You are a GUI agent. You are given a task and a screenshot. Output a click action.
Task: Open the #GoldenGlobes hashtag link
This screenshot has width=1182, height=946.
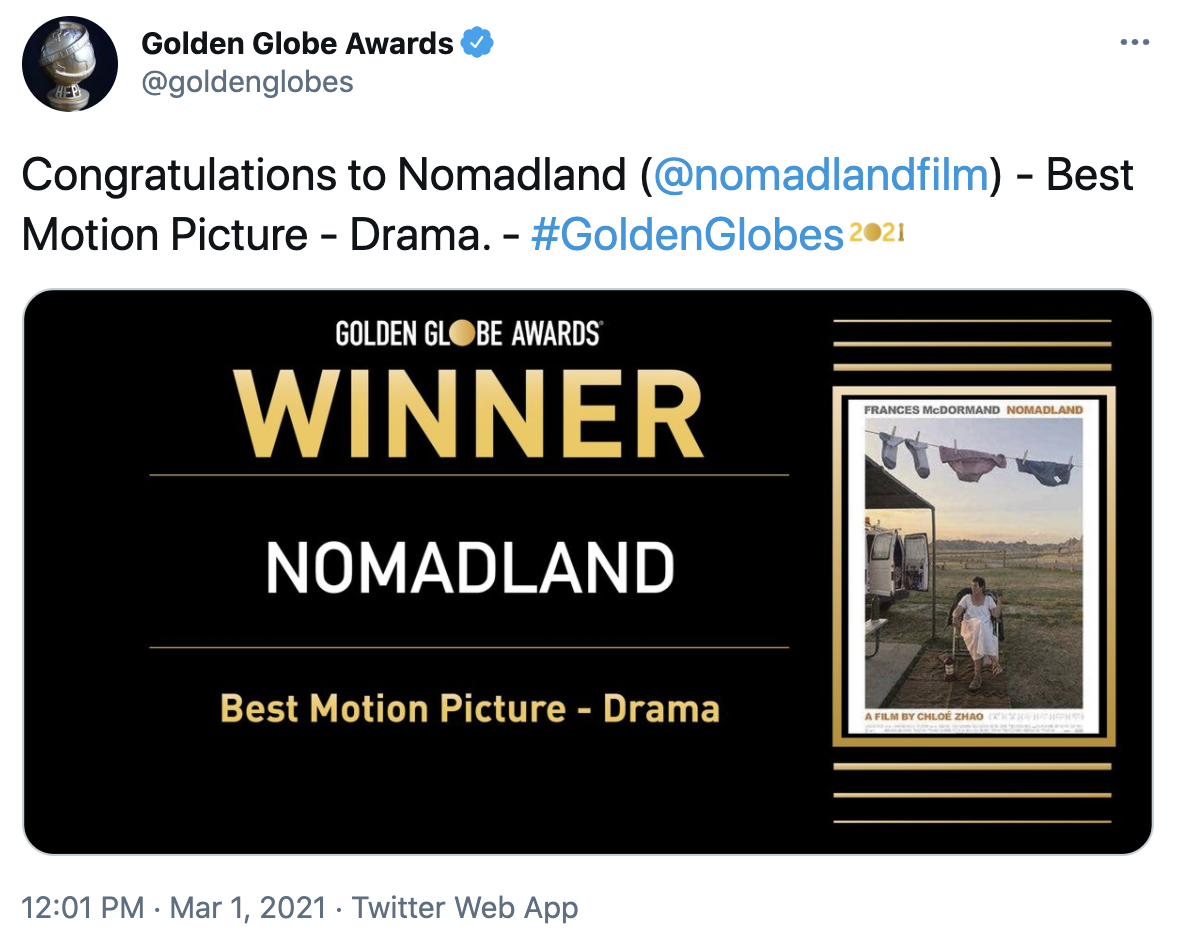point(687,236)
